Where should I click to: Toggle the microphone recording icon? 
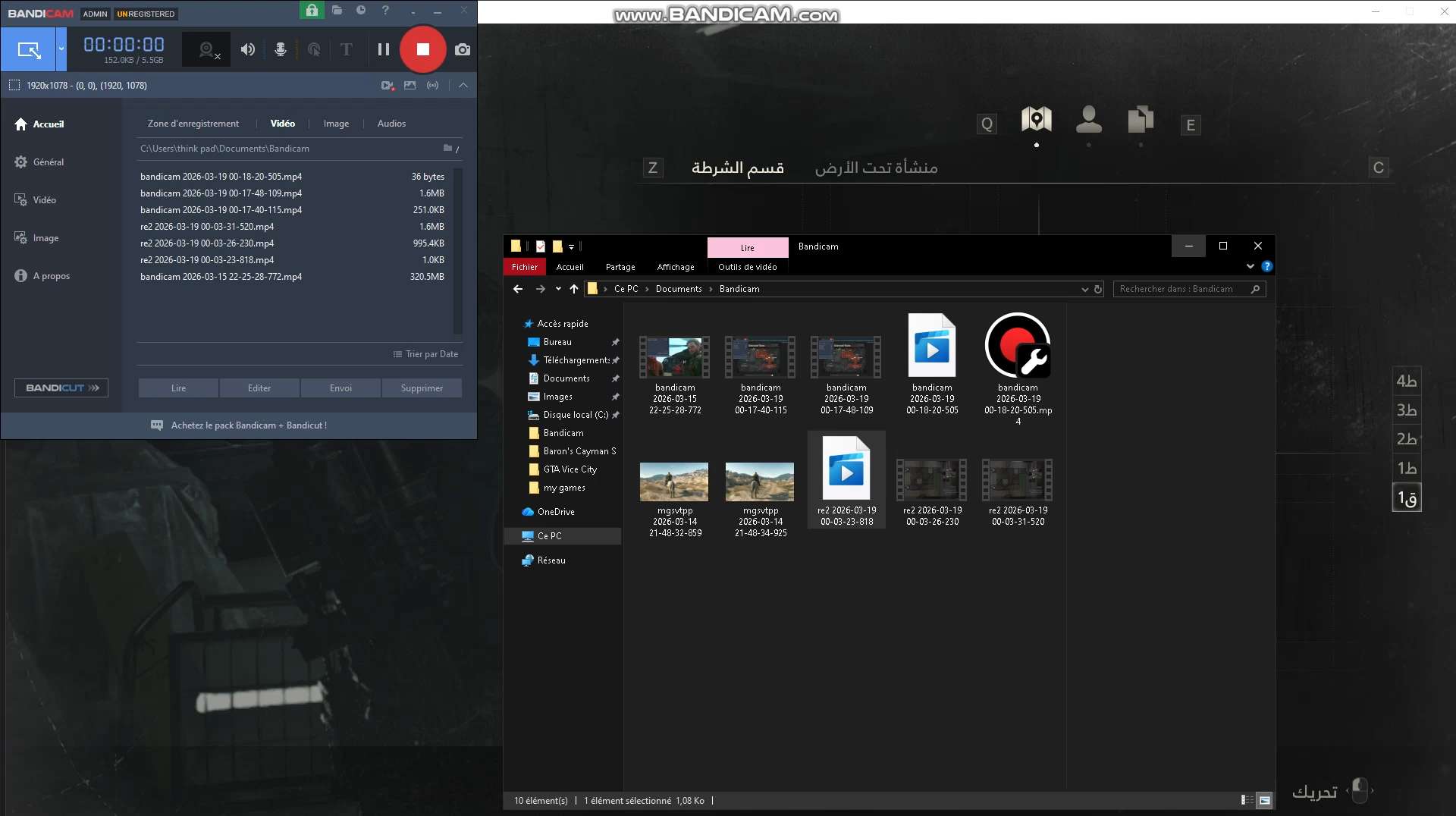click(x=280, y=49)
